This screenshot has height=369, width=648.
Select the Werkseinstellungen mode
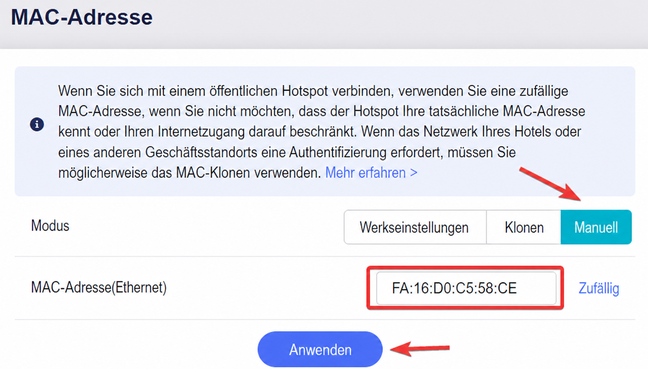point(415,227)
